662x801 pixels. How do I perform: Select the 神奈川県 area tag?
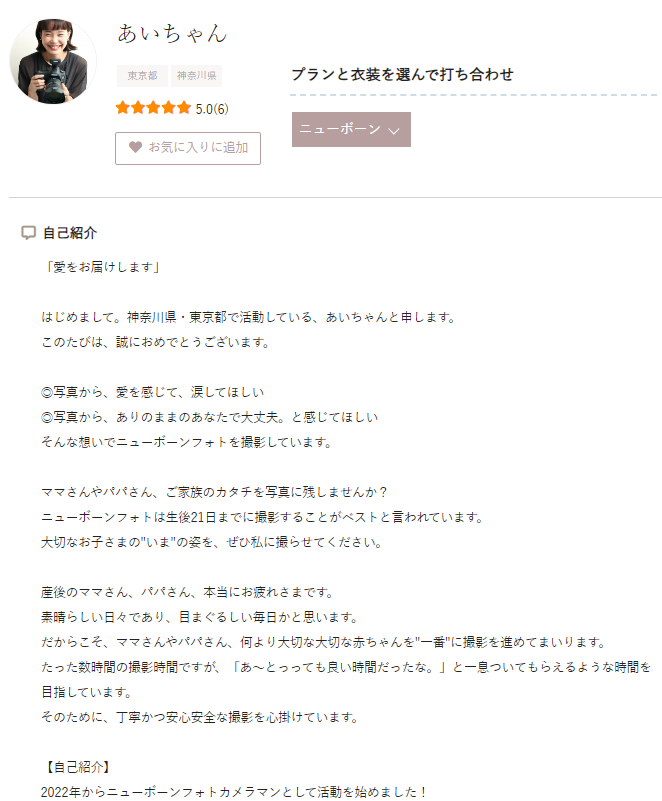[196, 76]
